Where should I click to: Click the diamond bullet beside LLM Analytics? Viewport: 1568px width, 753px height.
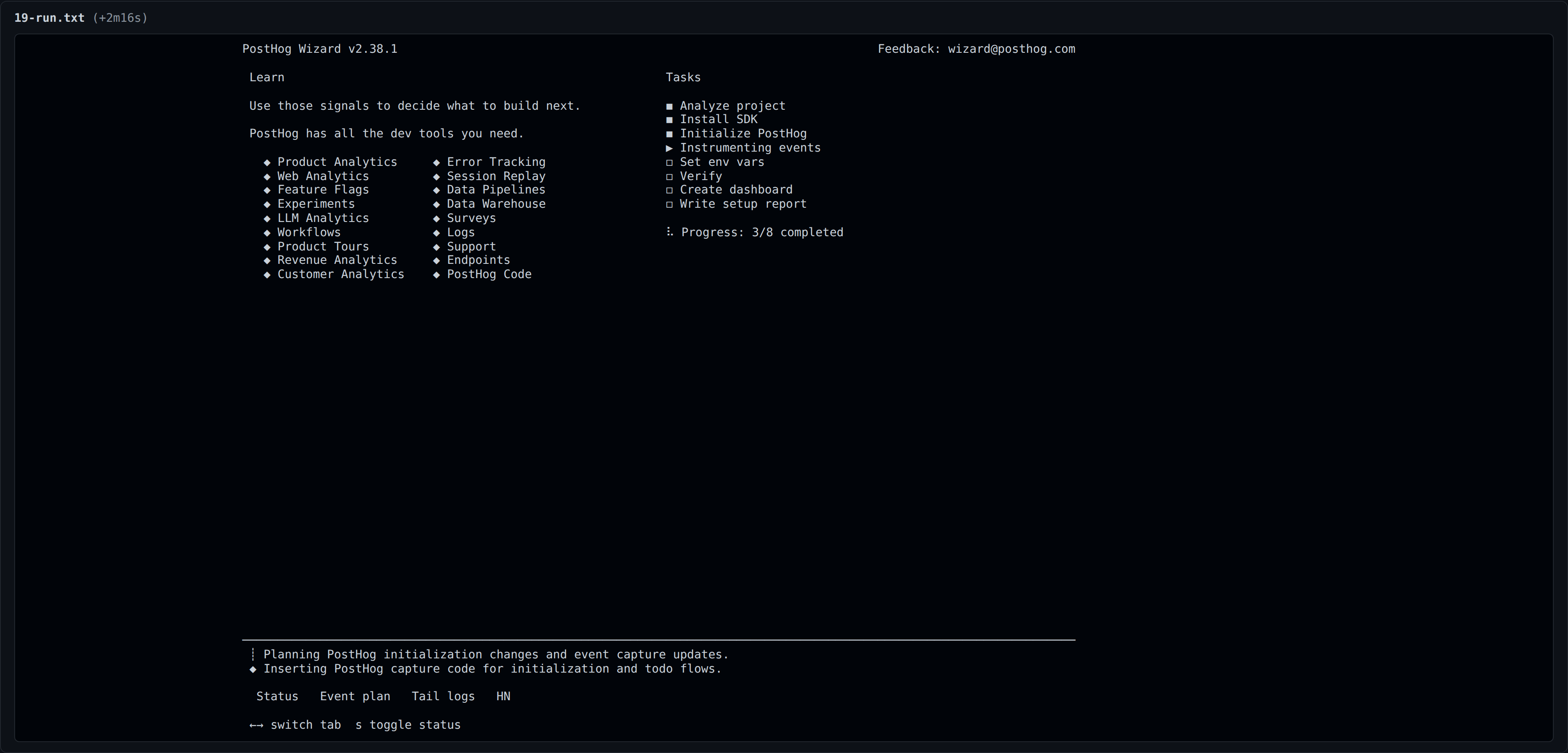coord(267,219)
